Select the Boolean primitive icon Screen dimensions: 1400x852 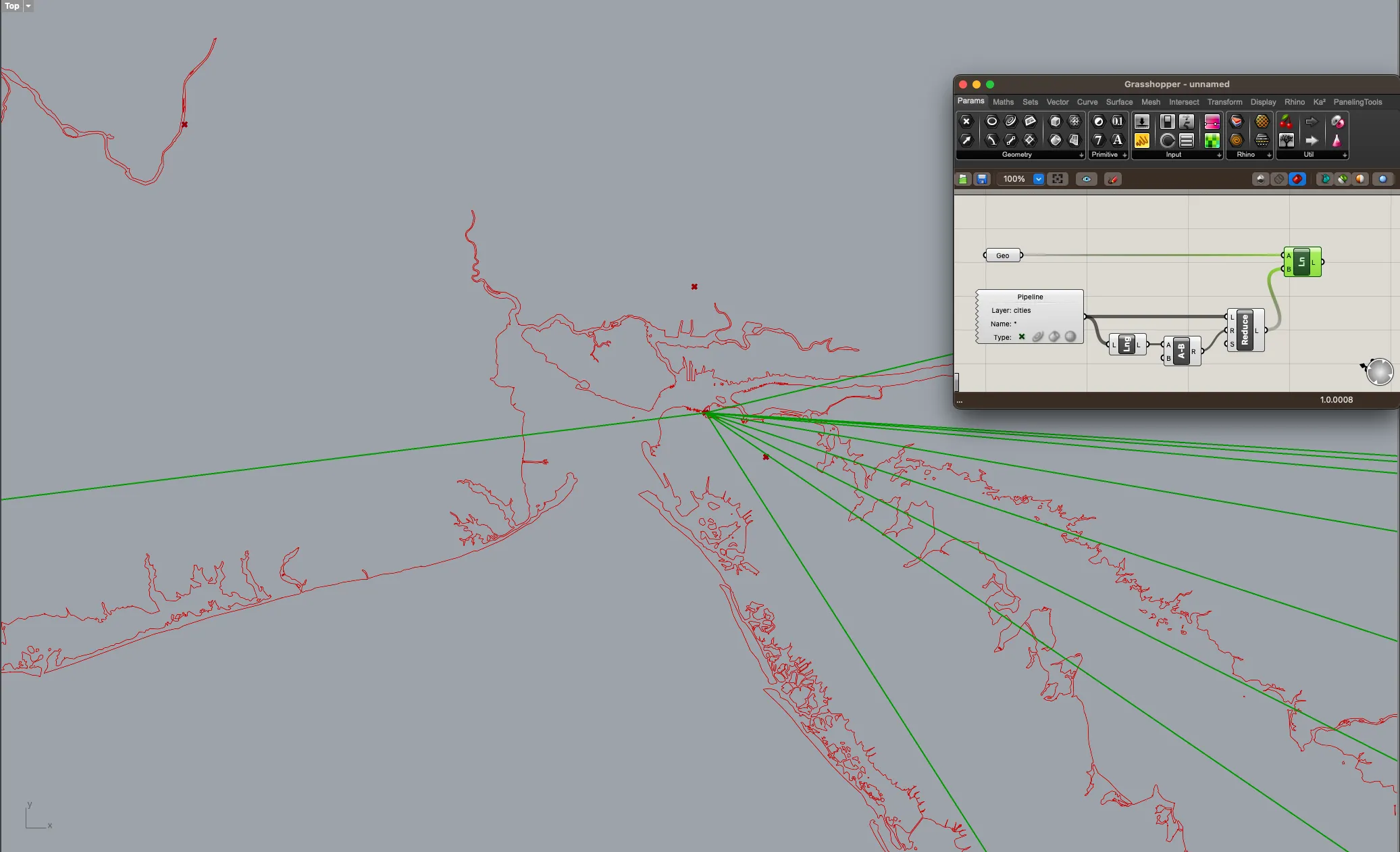tap(1098, 122)
